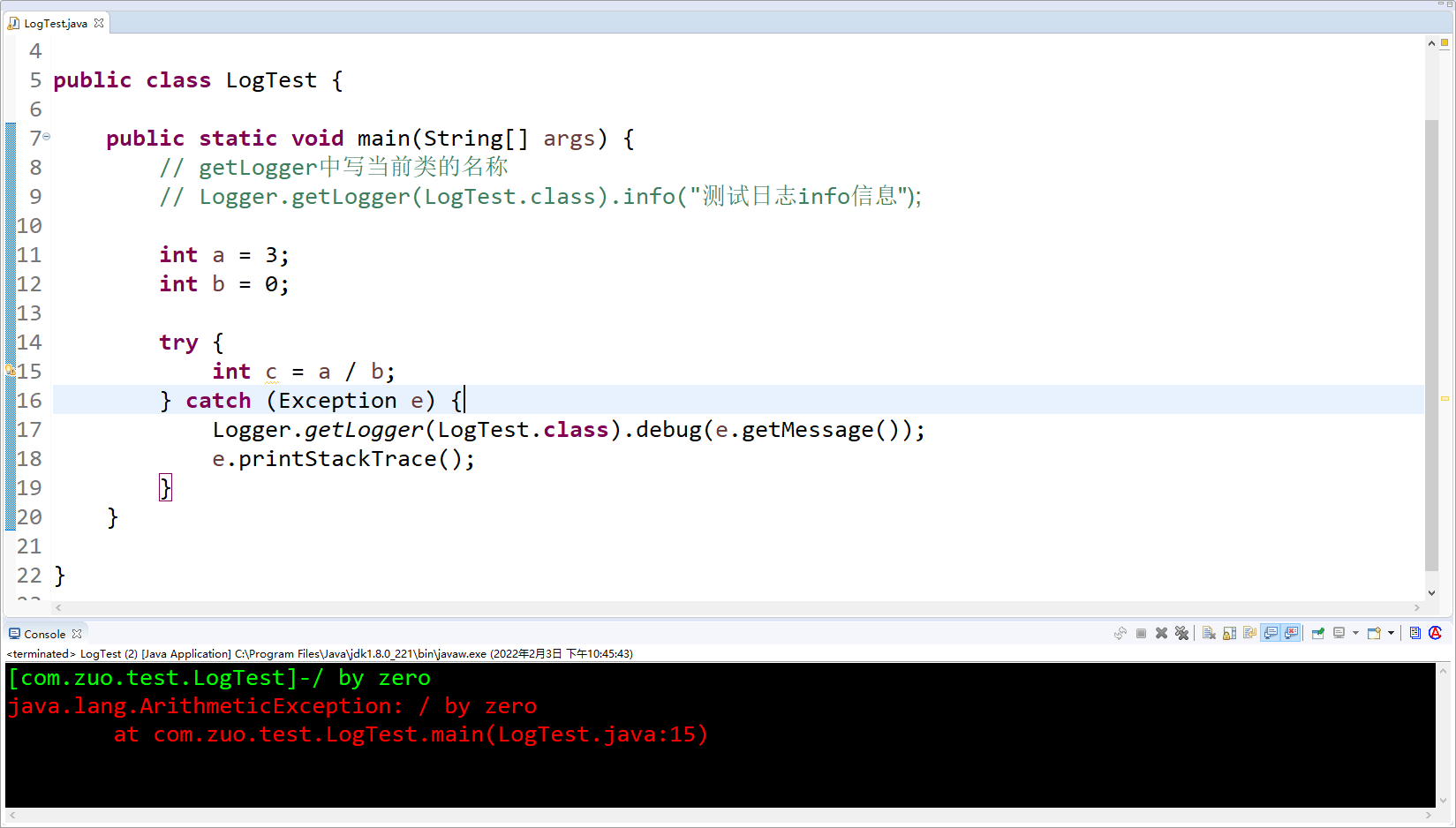This screenshot has width=1456, height=828.
Task: Click the 'try' keyword on line 14
Action: pos(178,342)
